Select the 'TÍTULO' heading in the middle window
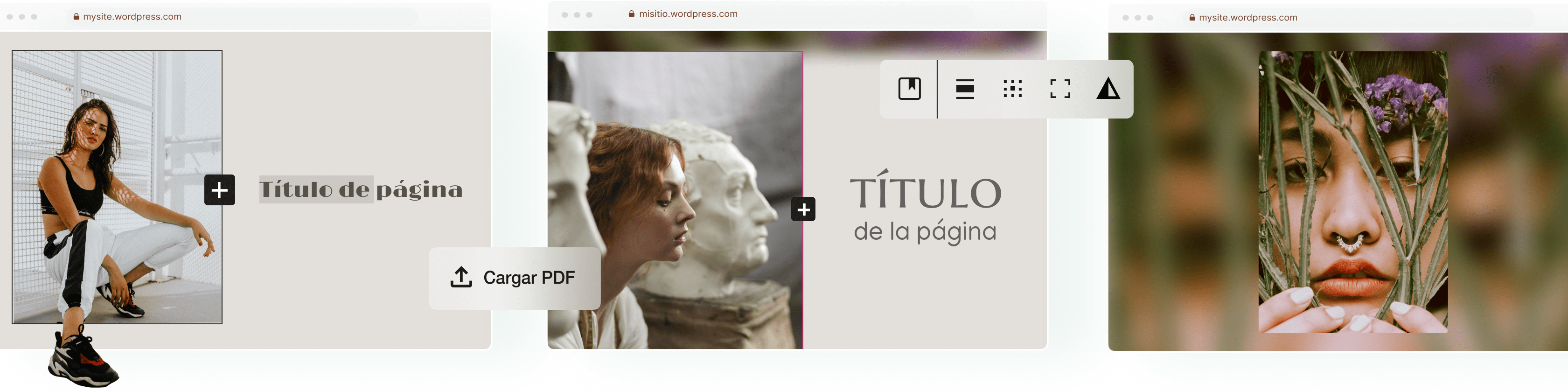This screenshot has height=391, width=1568. (x=925, y=190)
